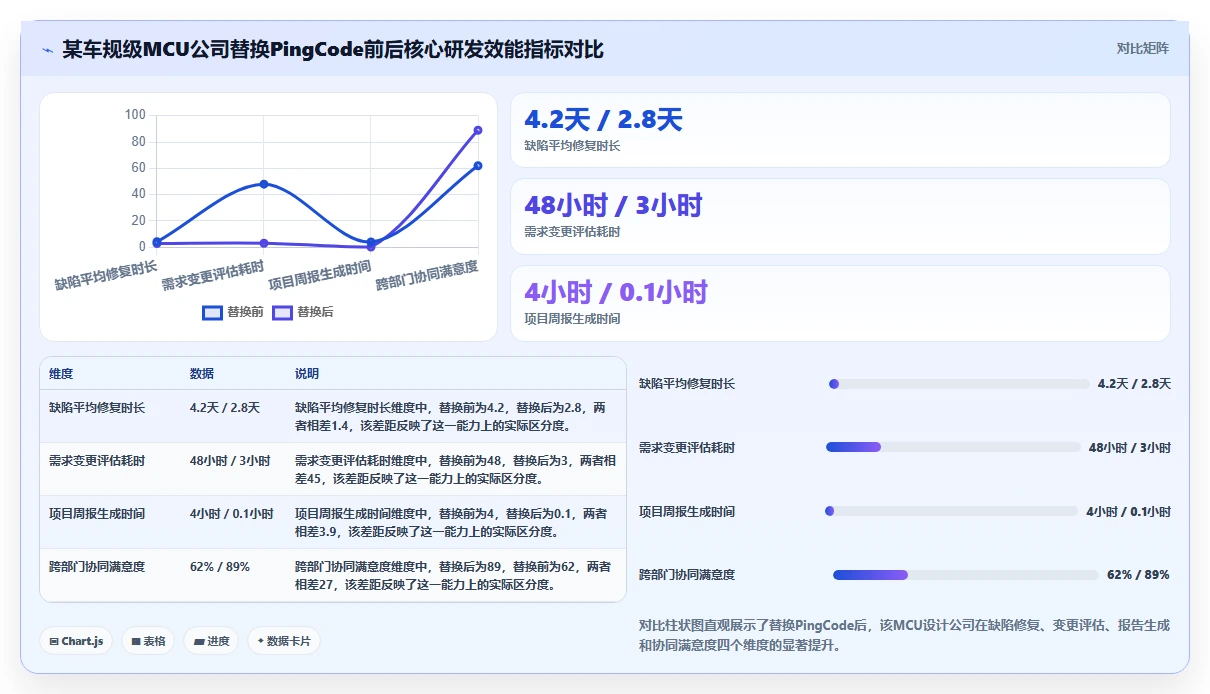Click the 缺陷平均修复时长 progress bar
This screenshot has height=694, width=1210.
[x=959, y=384]
